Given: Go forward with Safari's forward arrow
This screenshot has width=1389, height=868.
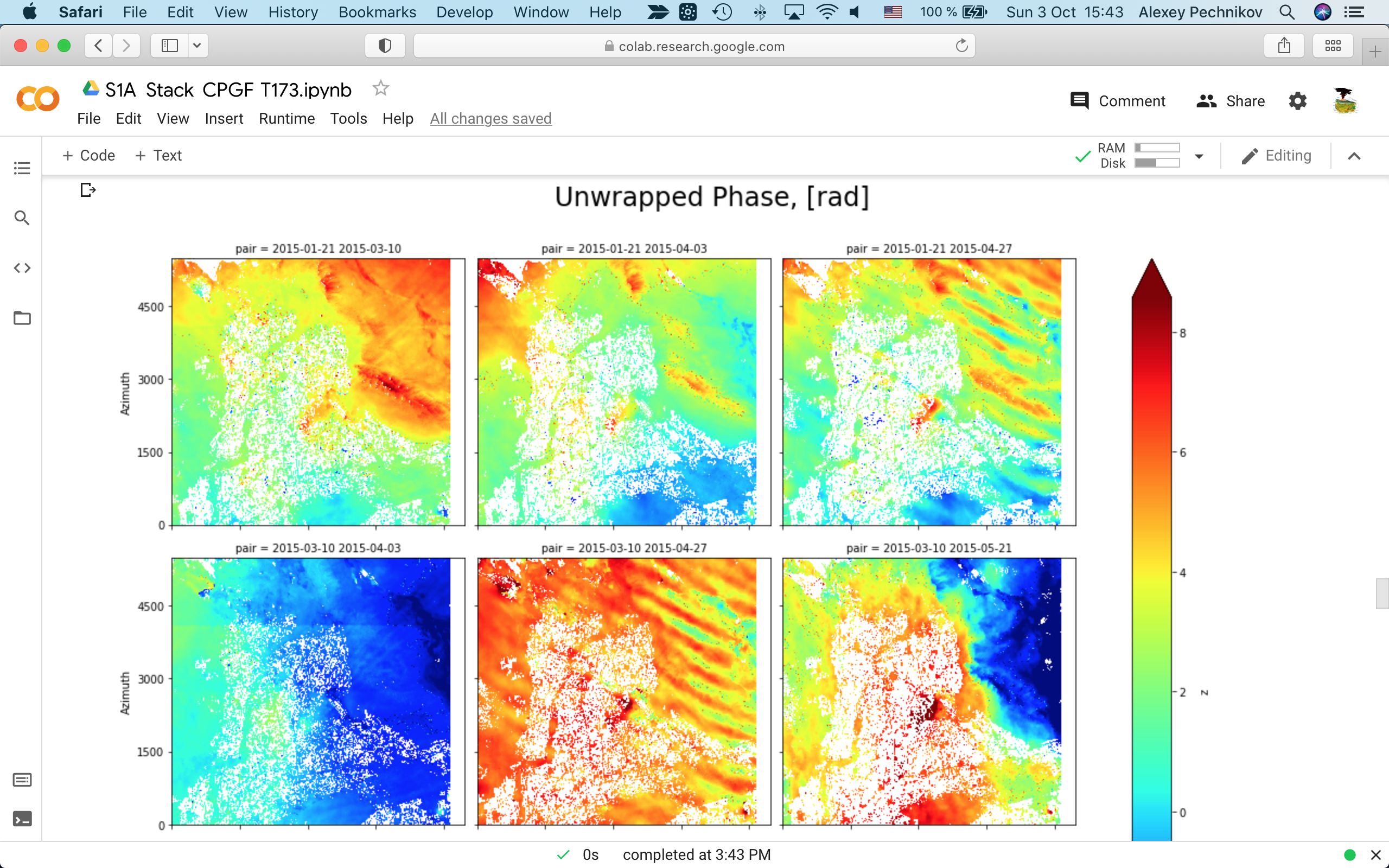Looking at the screenshot, I should (126, 46).
